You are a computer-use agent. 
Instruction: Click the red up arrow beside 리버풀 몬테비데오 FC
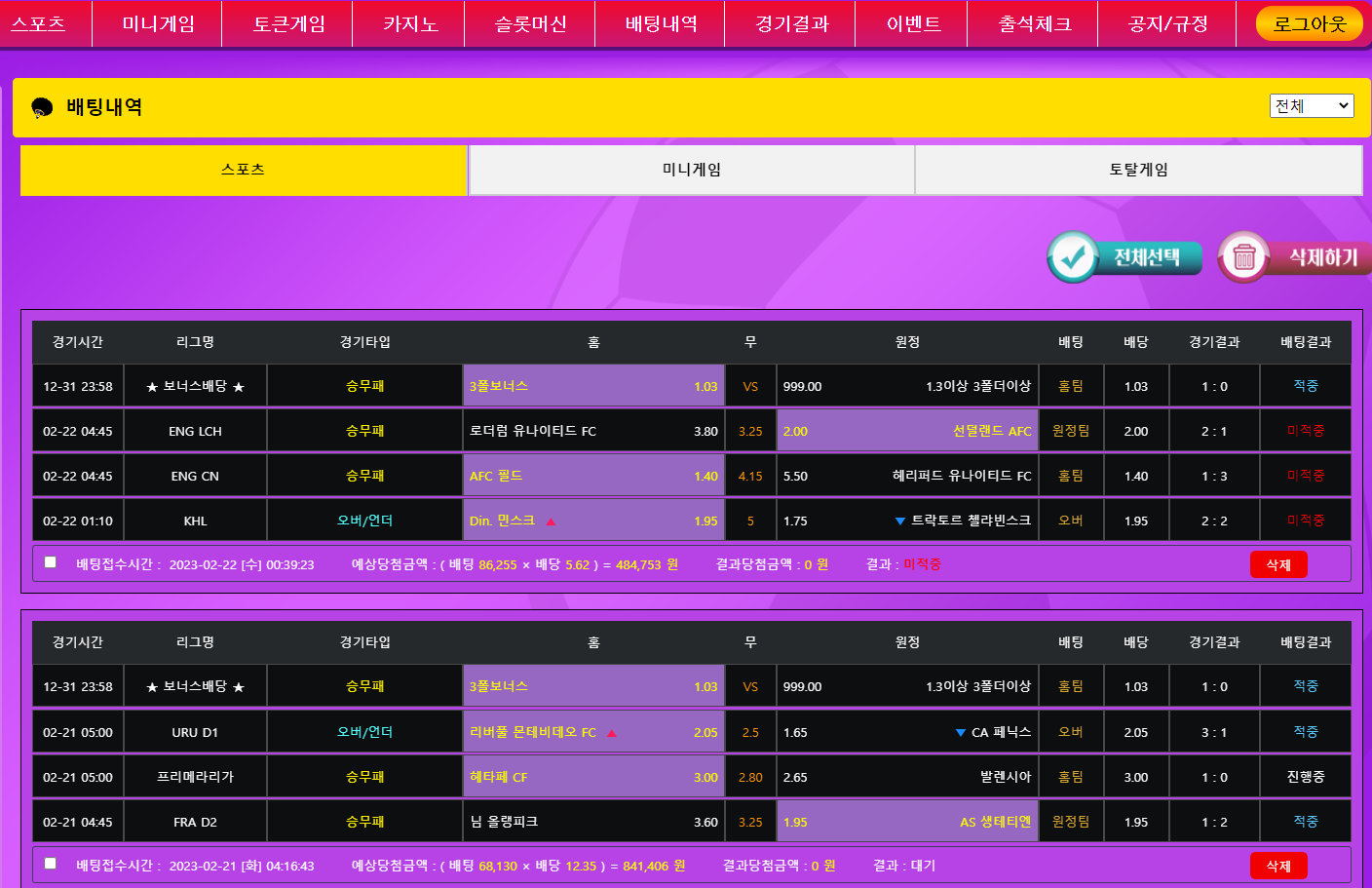611,733
